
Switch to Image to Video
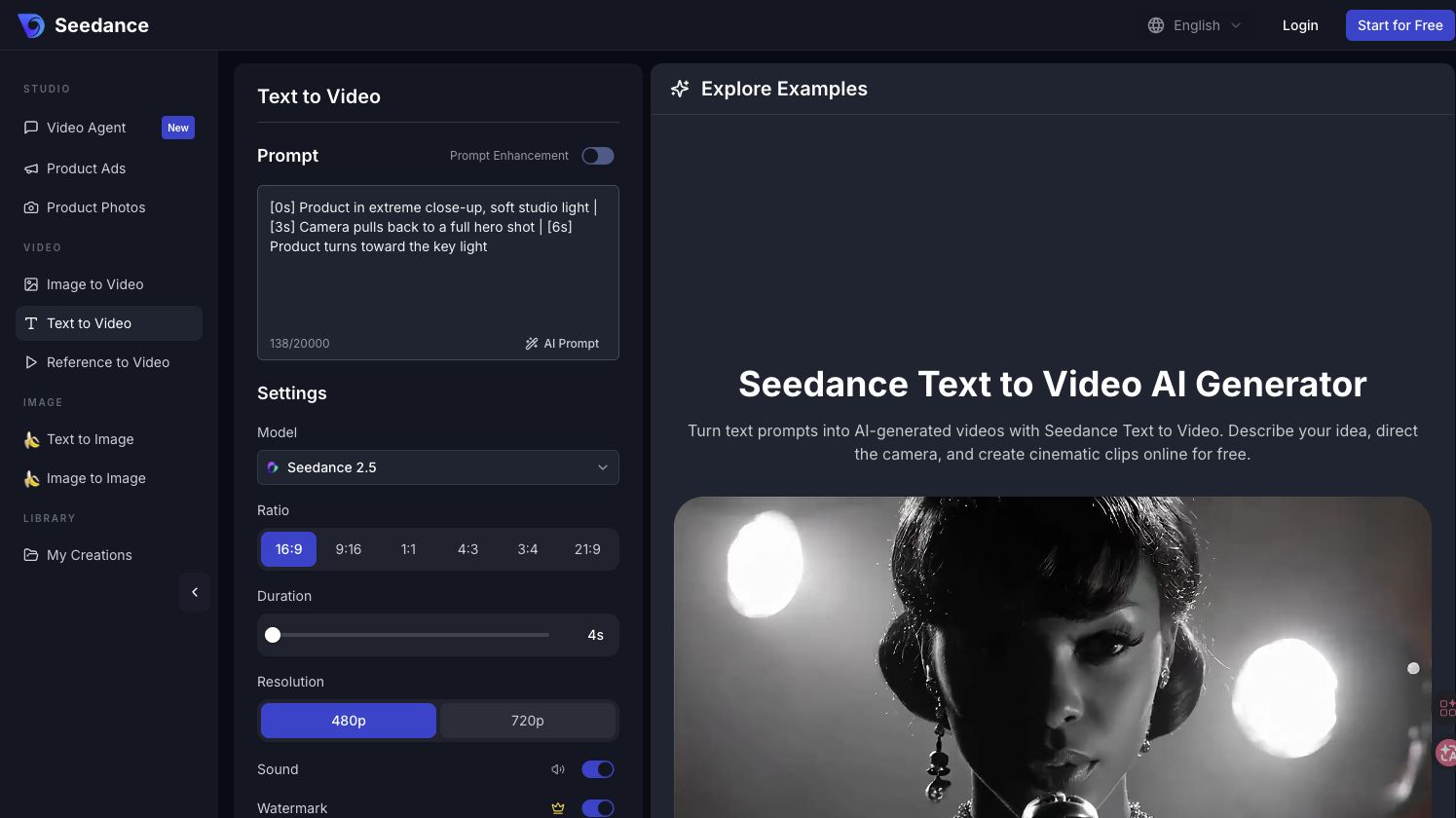click(x=109, y=284)
